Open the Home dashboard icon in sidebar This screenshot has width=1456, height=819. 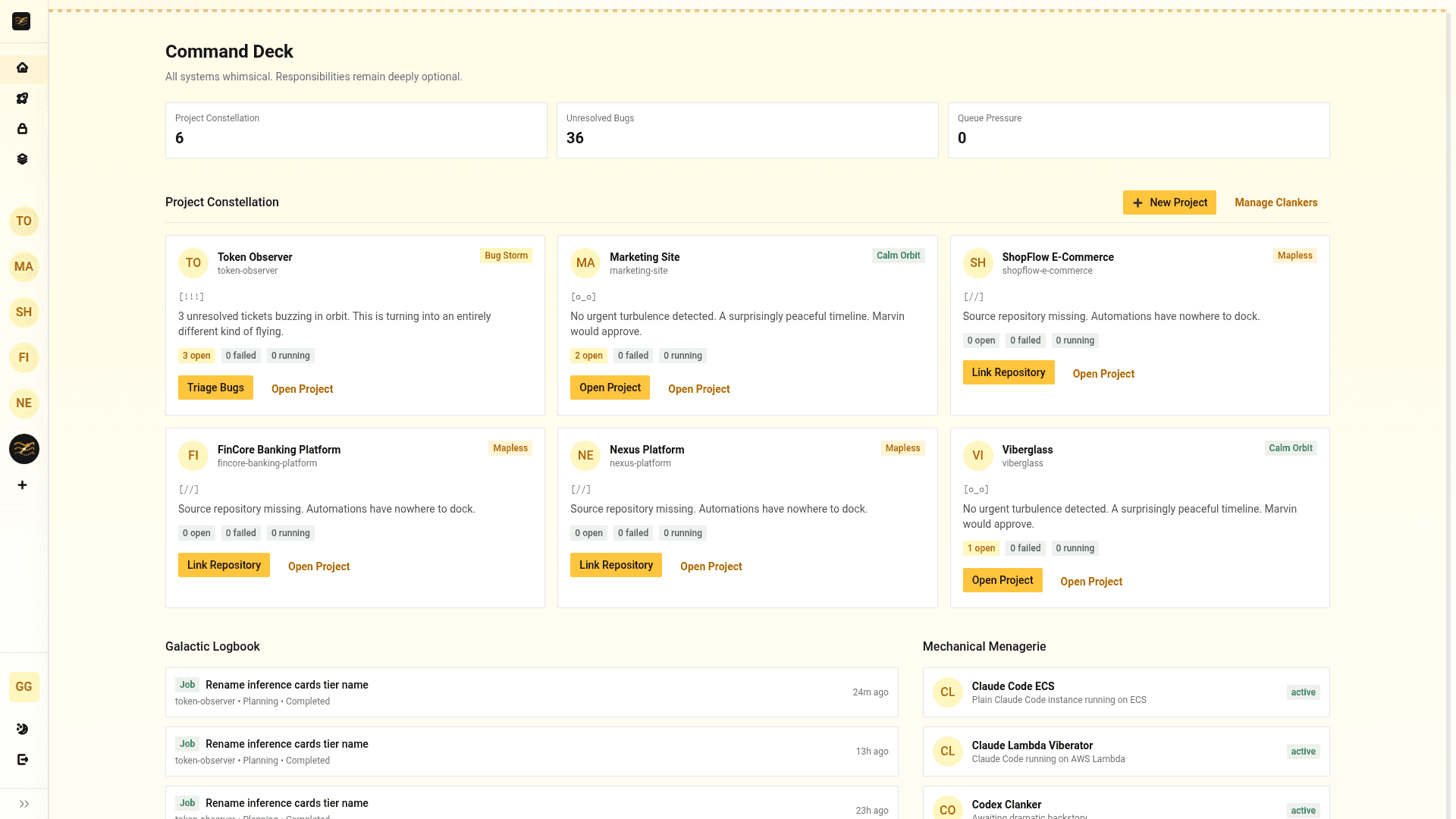[23, 68]
